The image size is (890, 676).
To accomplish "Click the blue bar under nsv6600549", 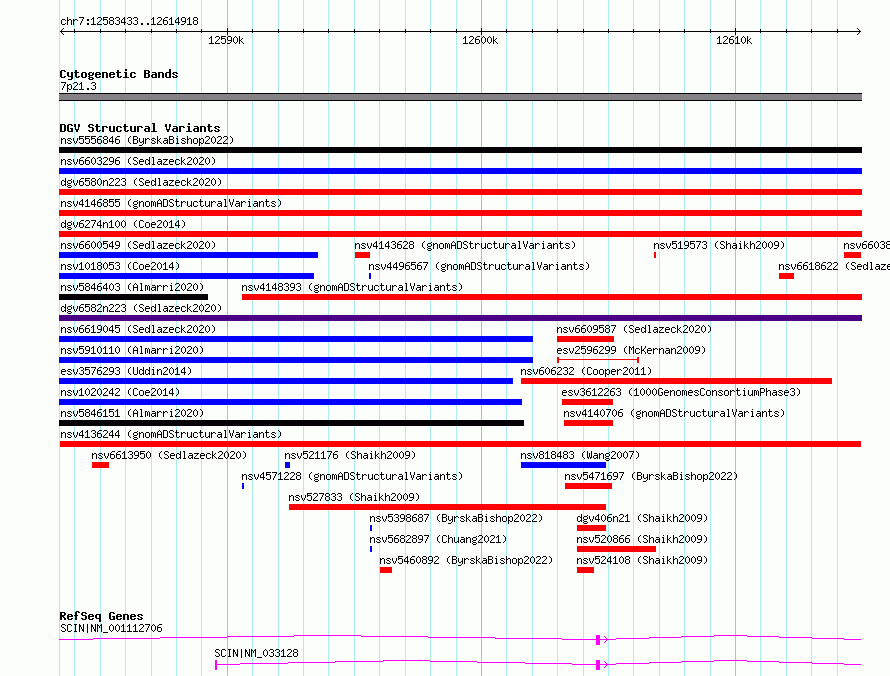I will pos(188,255).
